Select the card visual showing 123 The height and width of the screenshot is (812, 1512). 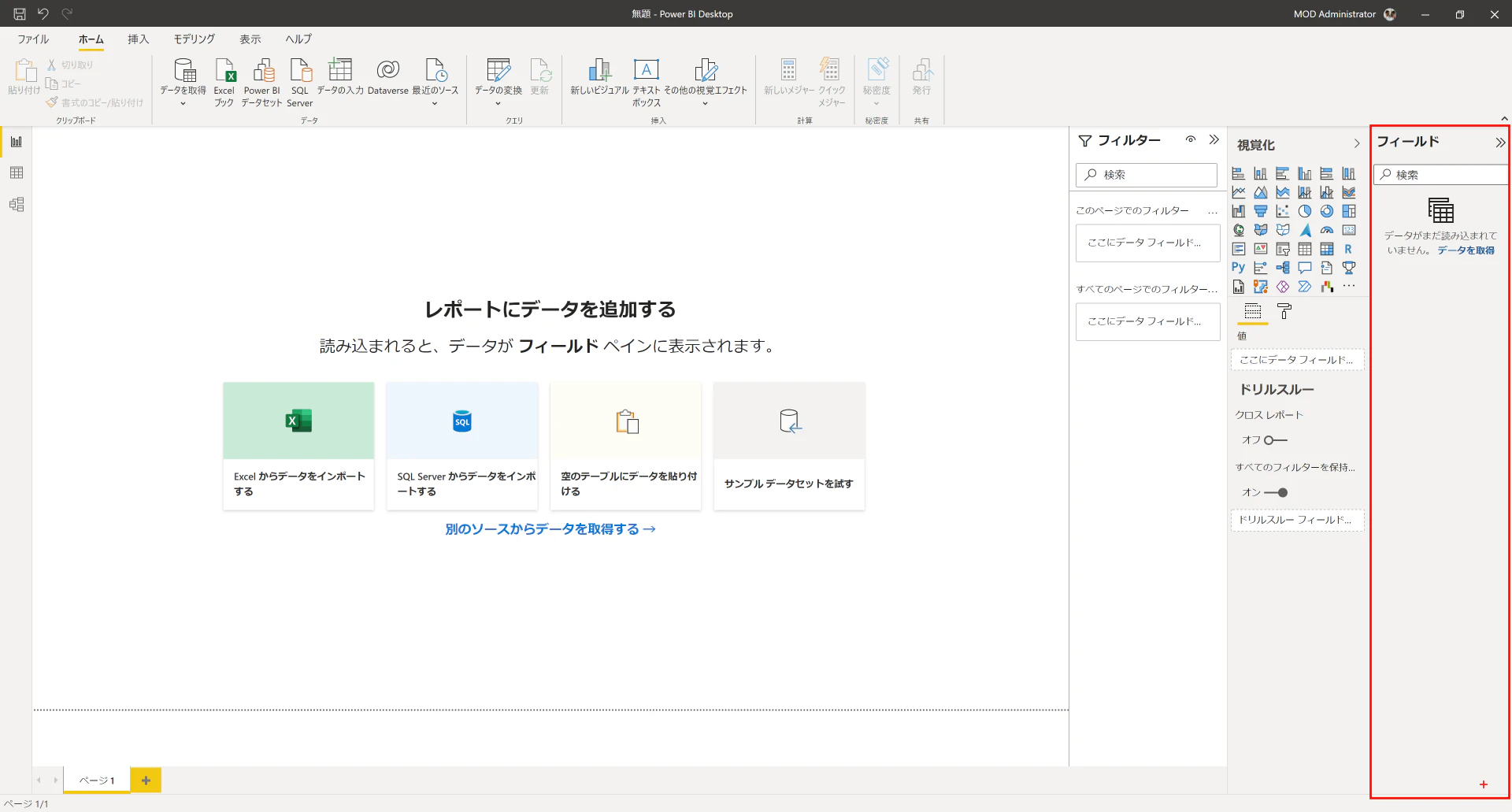[x=1349, y=230]
